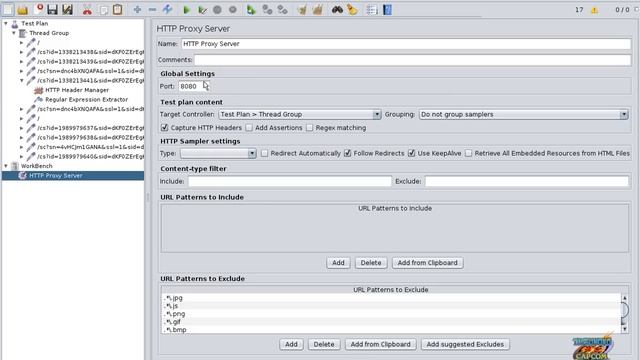This screenshot has width=640, height=360.
Task: Paste from clipboard using the toolbar icon
Action: pyautogui.click(x=118, y=9)
